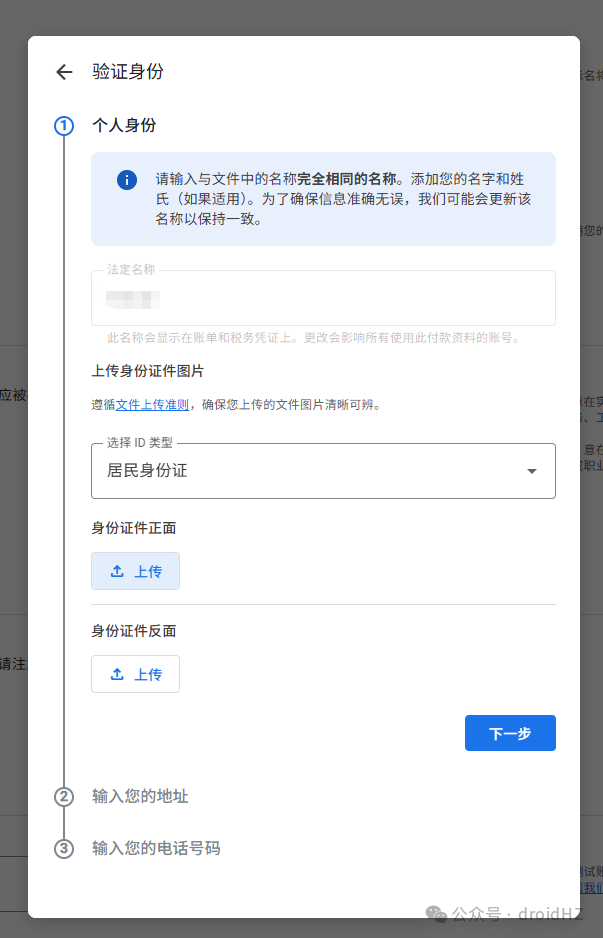Viewport: 603px width, 938px height.
Task: Click the 验证身份 dialog title
Action: tap(127, 72)
